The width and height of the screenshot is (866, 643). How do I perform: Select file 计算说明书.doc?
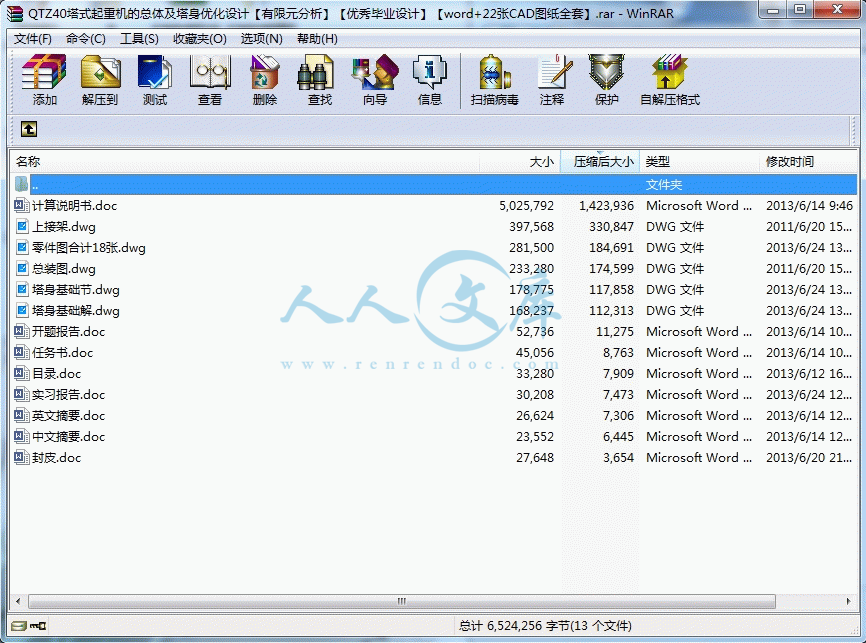434,205
